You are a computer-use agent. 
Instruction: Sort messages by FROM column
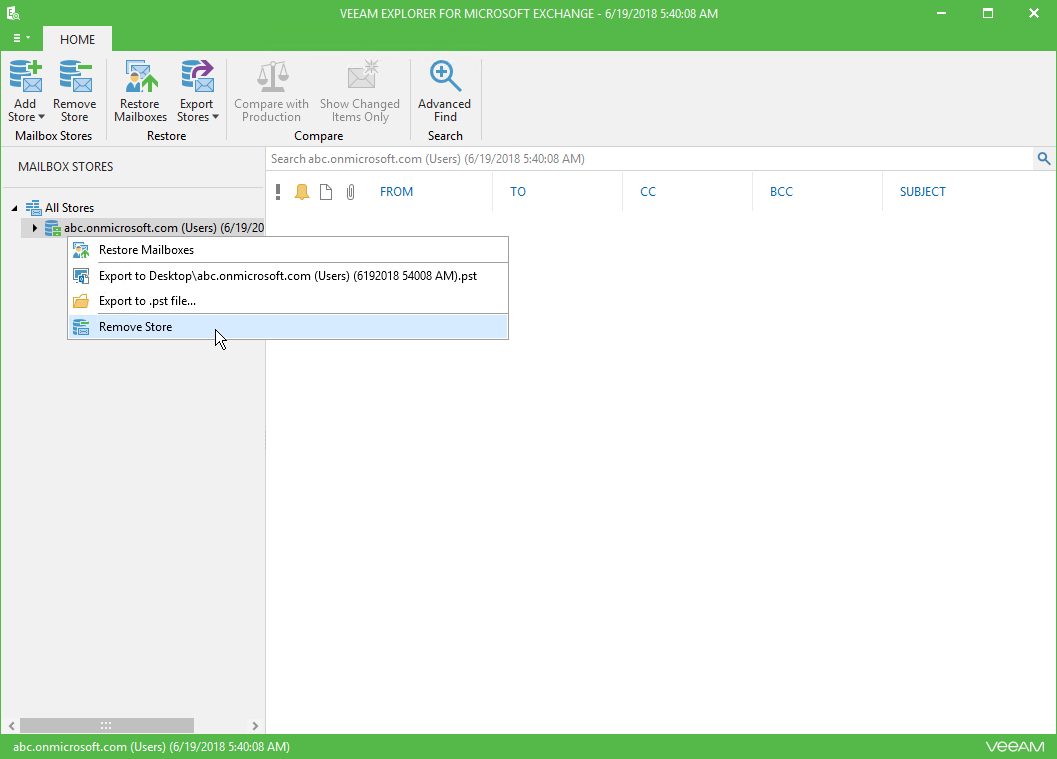pos(396,192)
